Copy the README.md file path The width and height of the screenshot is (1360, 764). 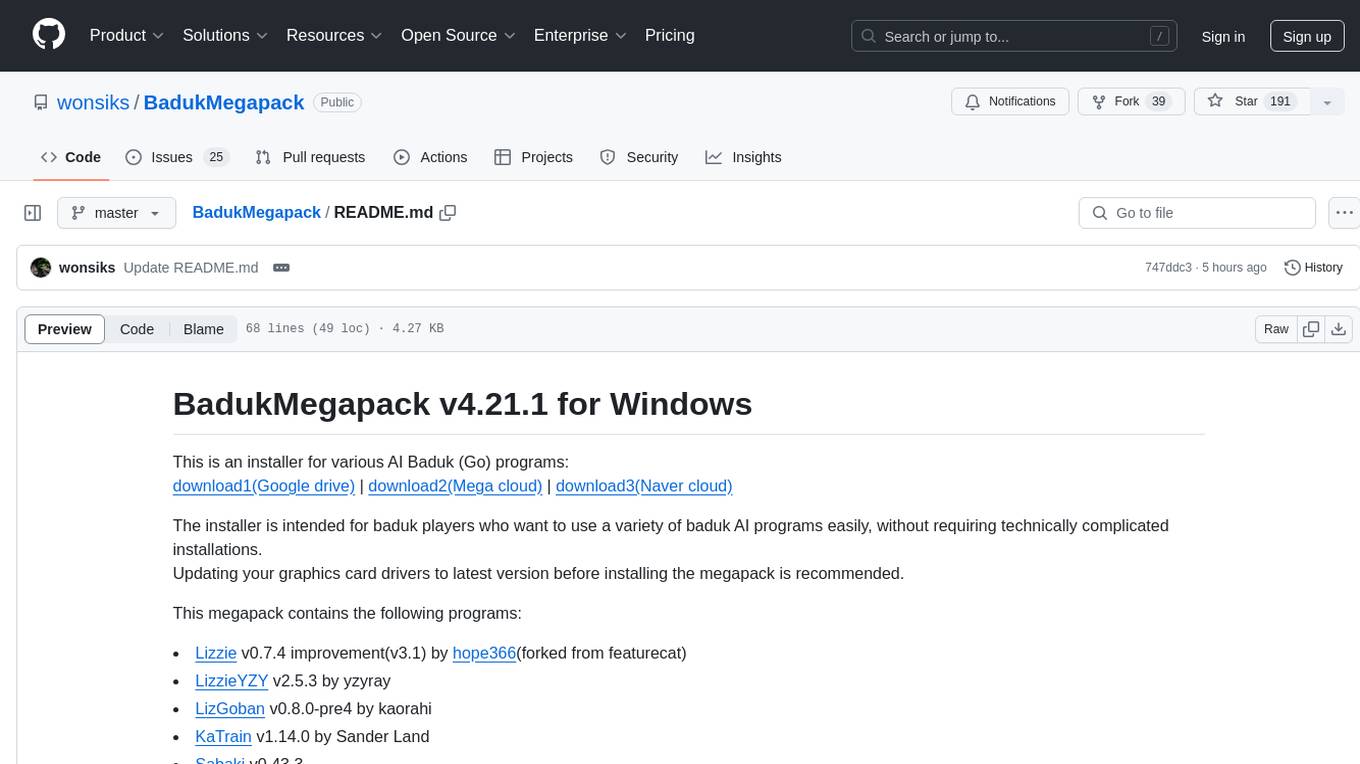pyautogui.click(x=448, y=213)
